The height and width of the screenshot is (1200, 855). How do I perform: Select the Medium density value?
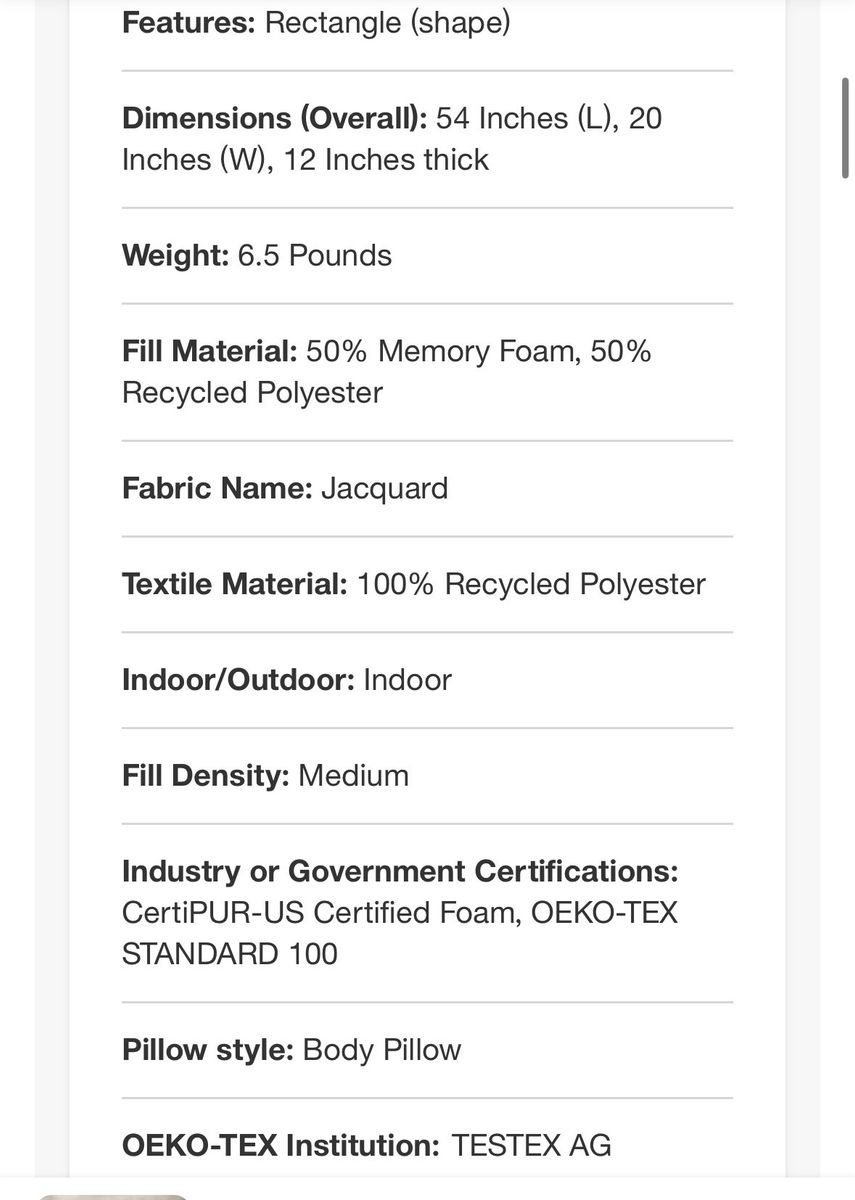[354, 776]
